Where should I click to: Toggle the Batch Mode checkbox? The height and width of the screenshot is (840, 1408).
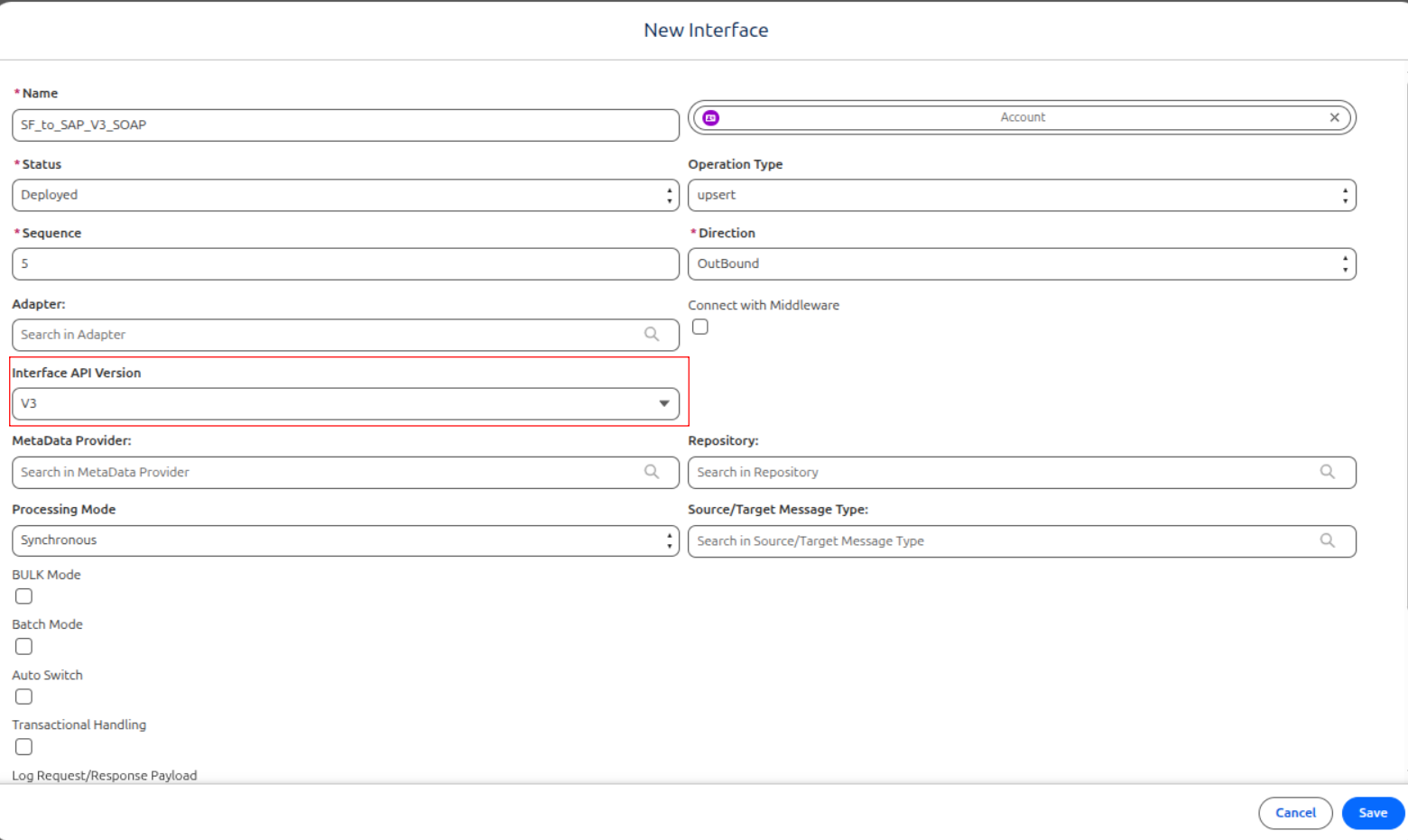24,646
